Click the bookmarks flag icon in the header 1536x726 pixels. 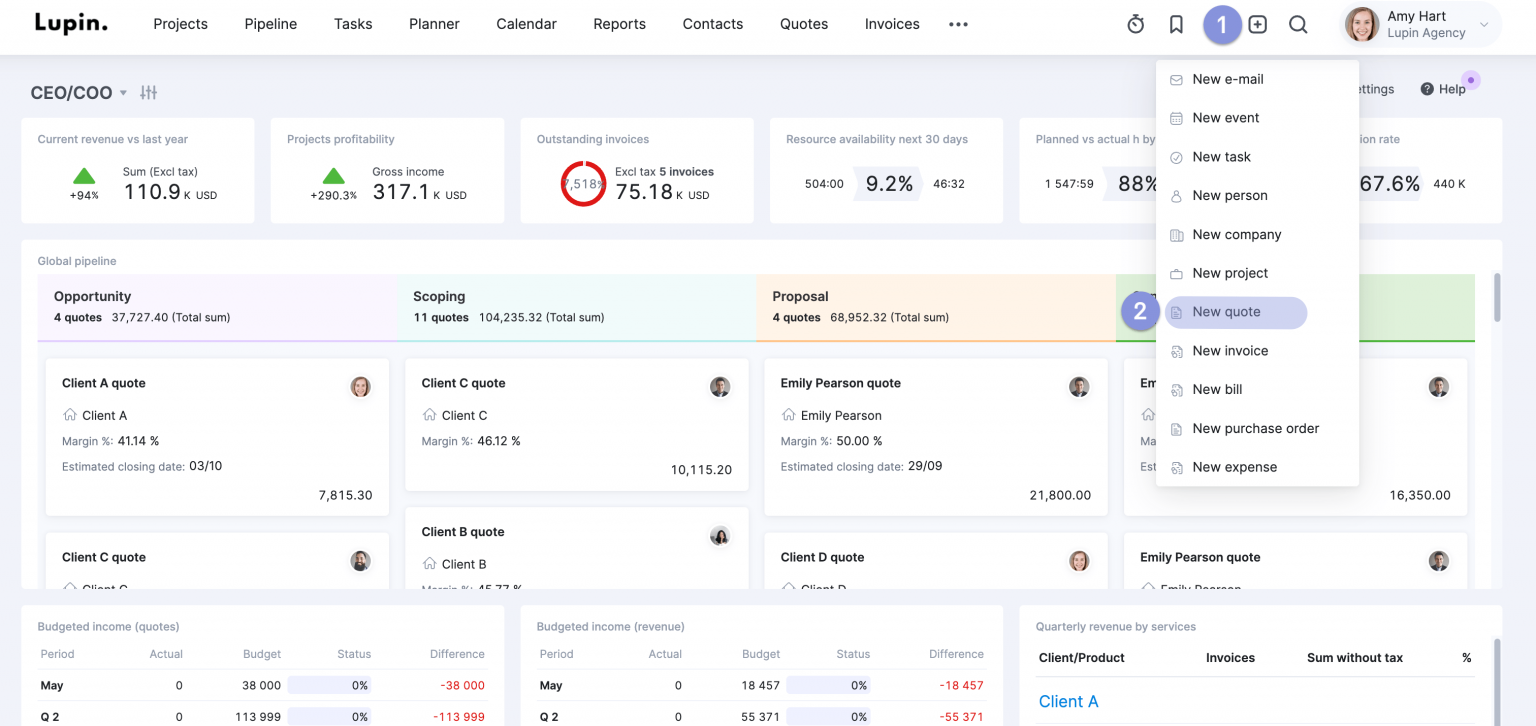pos(1176,24)
